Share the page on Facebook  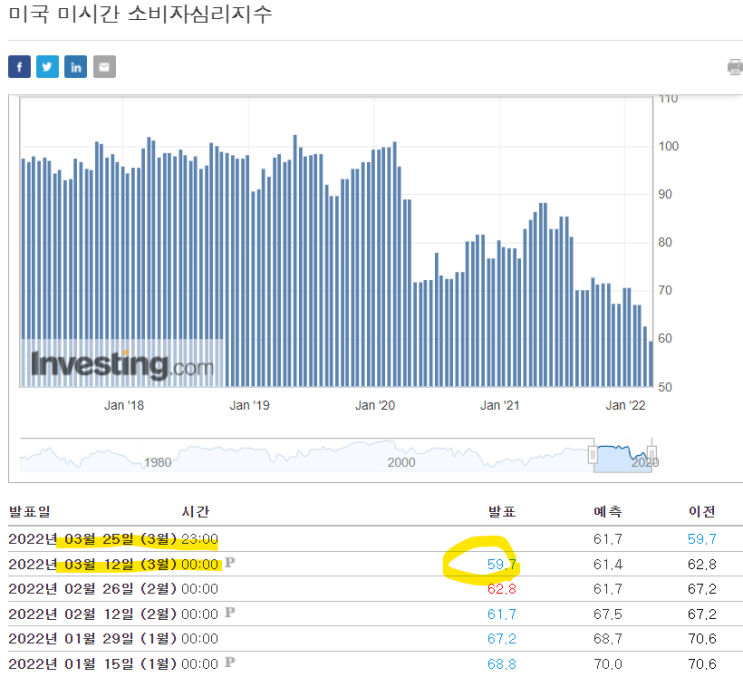pos(19,67)
